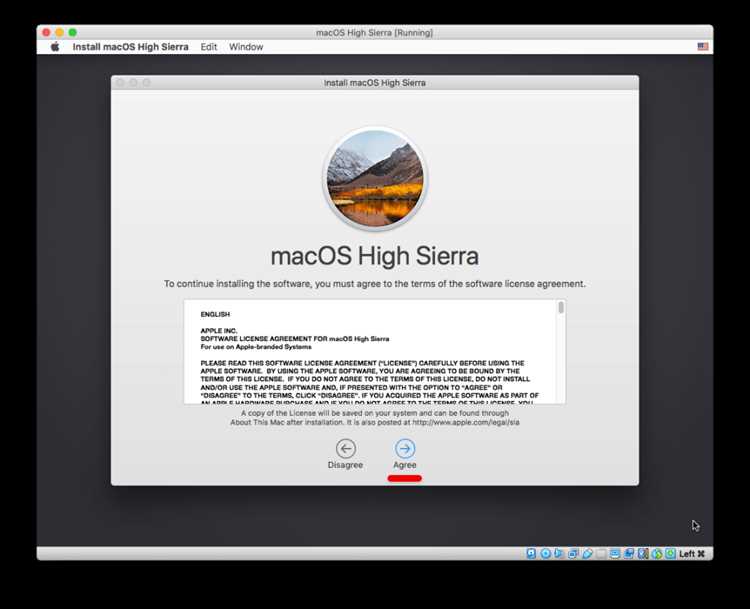Click the installer window title 'Install macOS High Sierra'
The image size is (750, 609).
(375, 83)
